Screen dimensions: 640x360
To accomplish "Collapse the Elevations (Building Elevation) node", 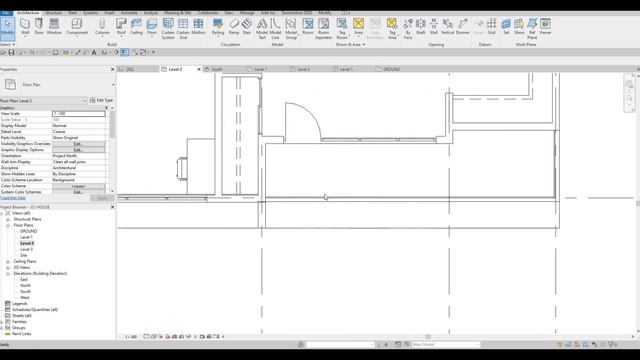I will (x=8, y=273).
